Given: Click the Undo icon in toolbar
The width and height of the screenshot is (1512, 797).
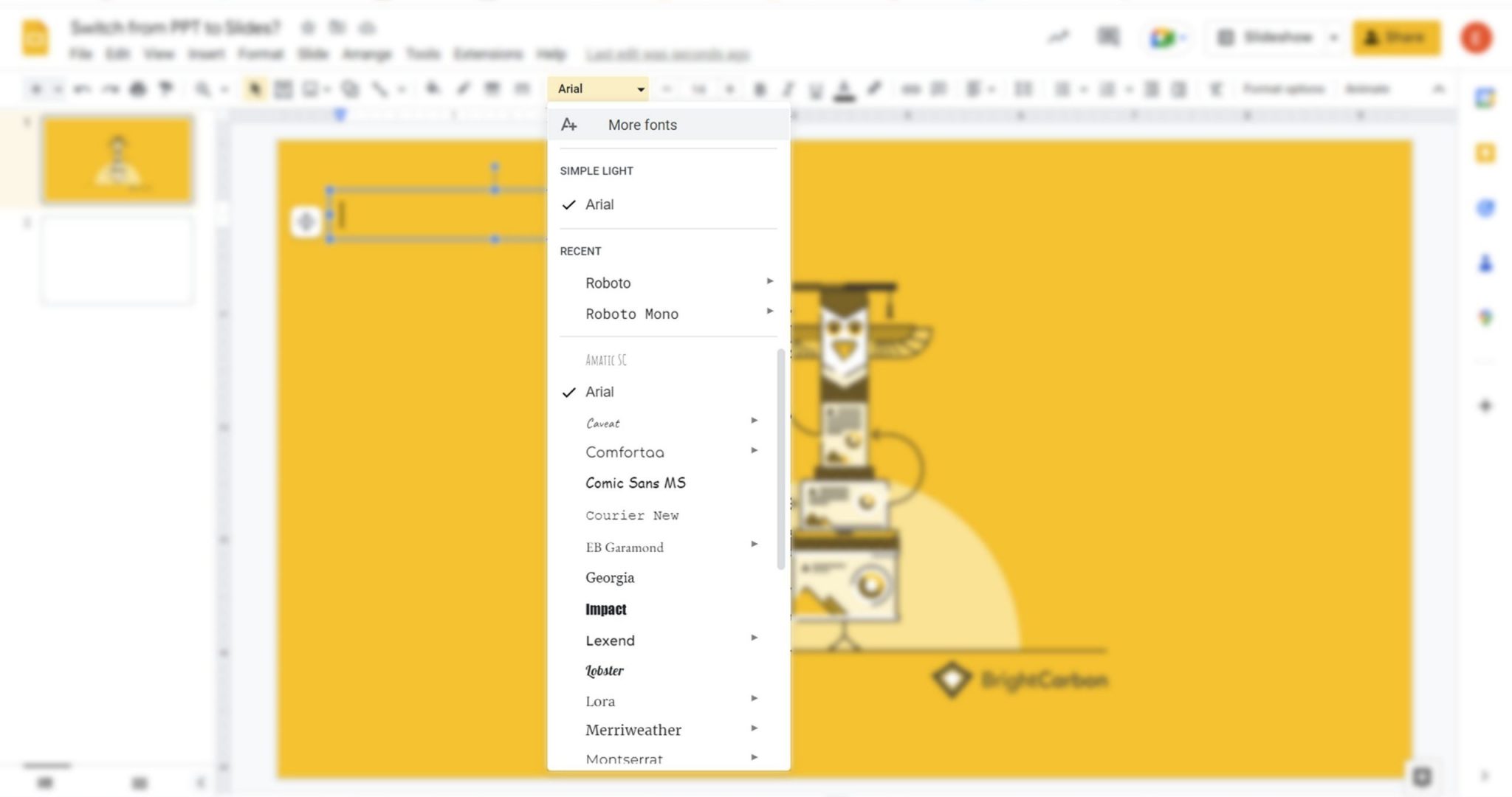Looking at the screenshot, I should [81, 89].
